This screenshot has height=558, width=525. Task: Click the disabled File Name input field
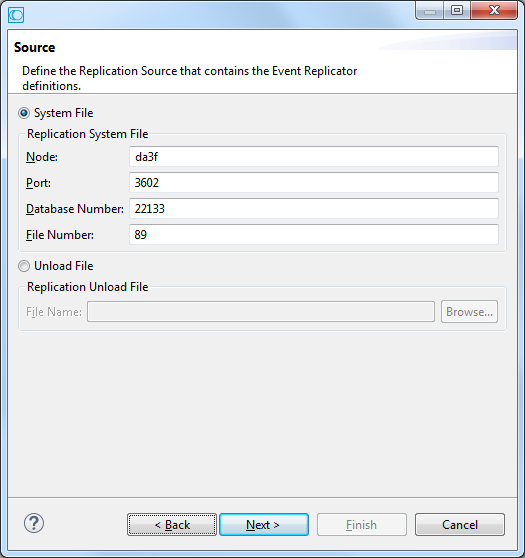[261, 312]
